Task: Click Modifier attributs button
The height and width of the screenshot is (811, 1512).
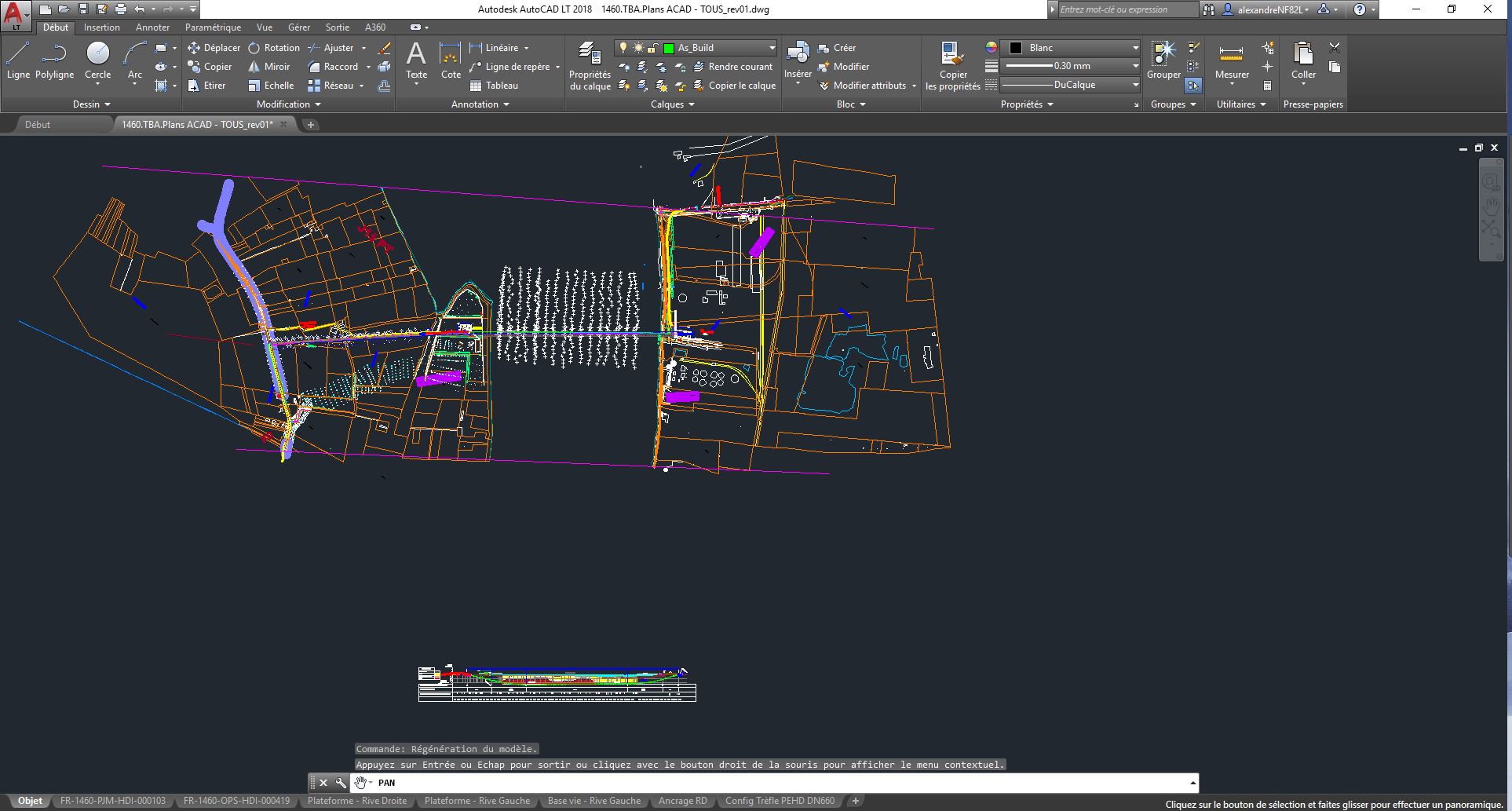Action: pyautogui.click(x=862, y=86)
